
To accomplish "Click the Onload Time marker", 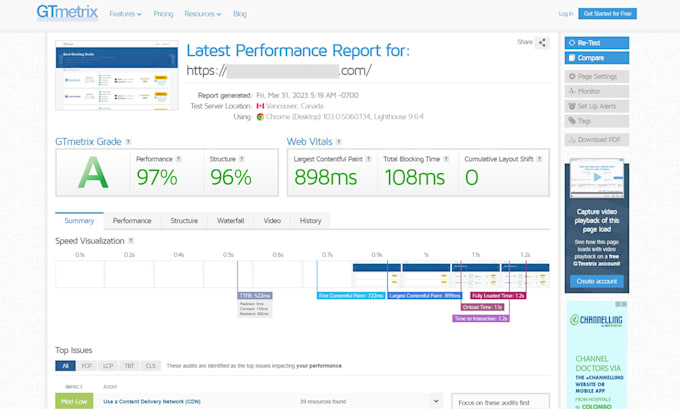I will (x=482, y=307).
